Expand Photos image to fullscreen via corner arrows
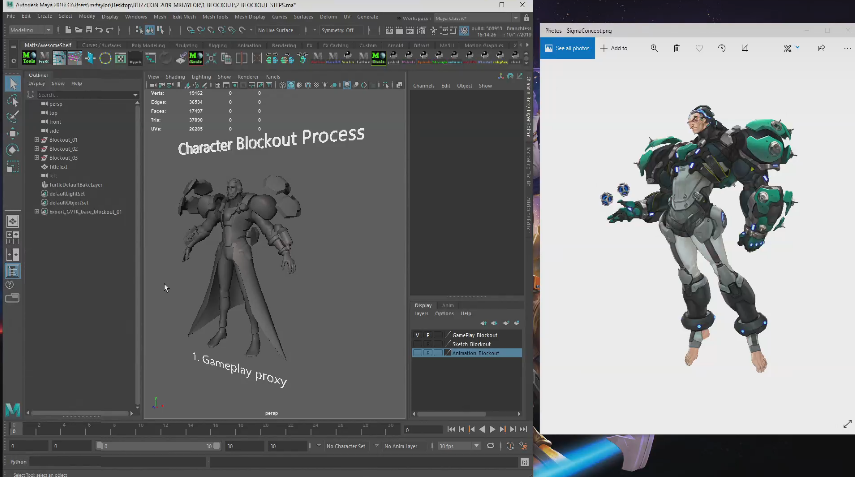Screen dimensions: 855x477 point(847,424)
